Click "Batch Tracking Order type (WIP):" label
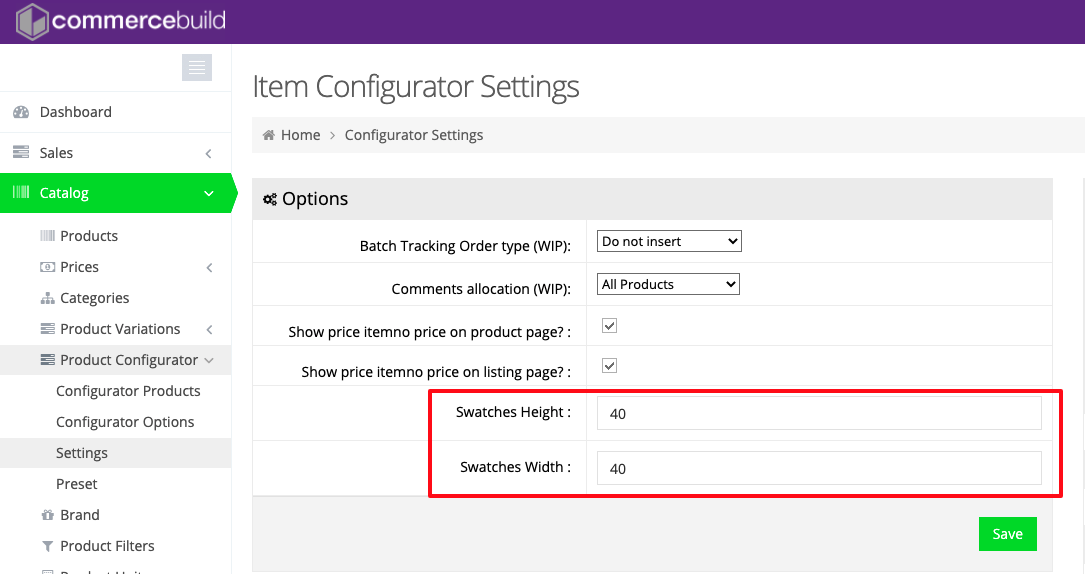 [465, 246]
